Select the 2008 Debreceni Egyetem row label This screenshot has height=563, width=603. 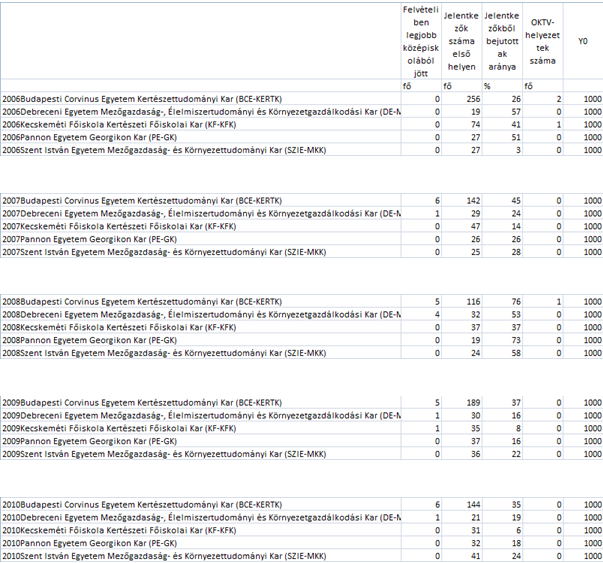200,314
